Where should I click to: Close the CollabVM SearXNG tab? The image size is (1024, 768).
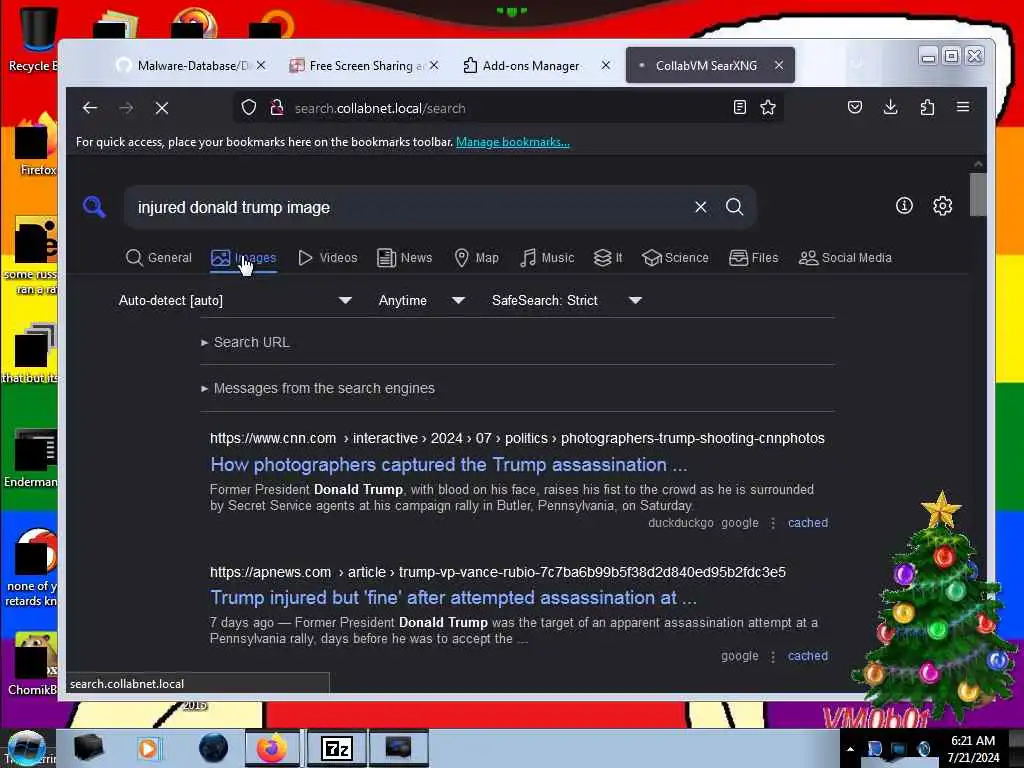click(779, 65)
